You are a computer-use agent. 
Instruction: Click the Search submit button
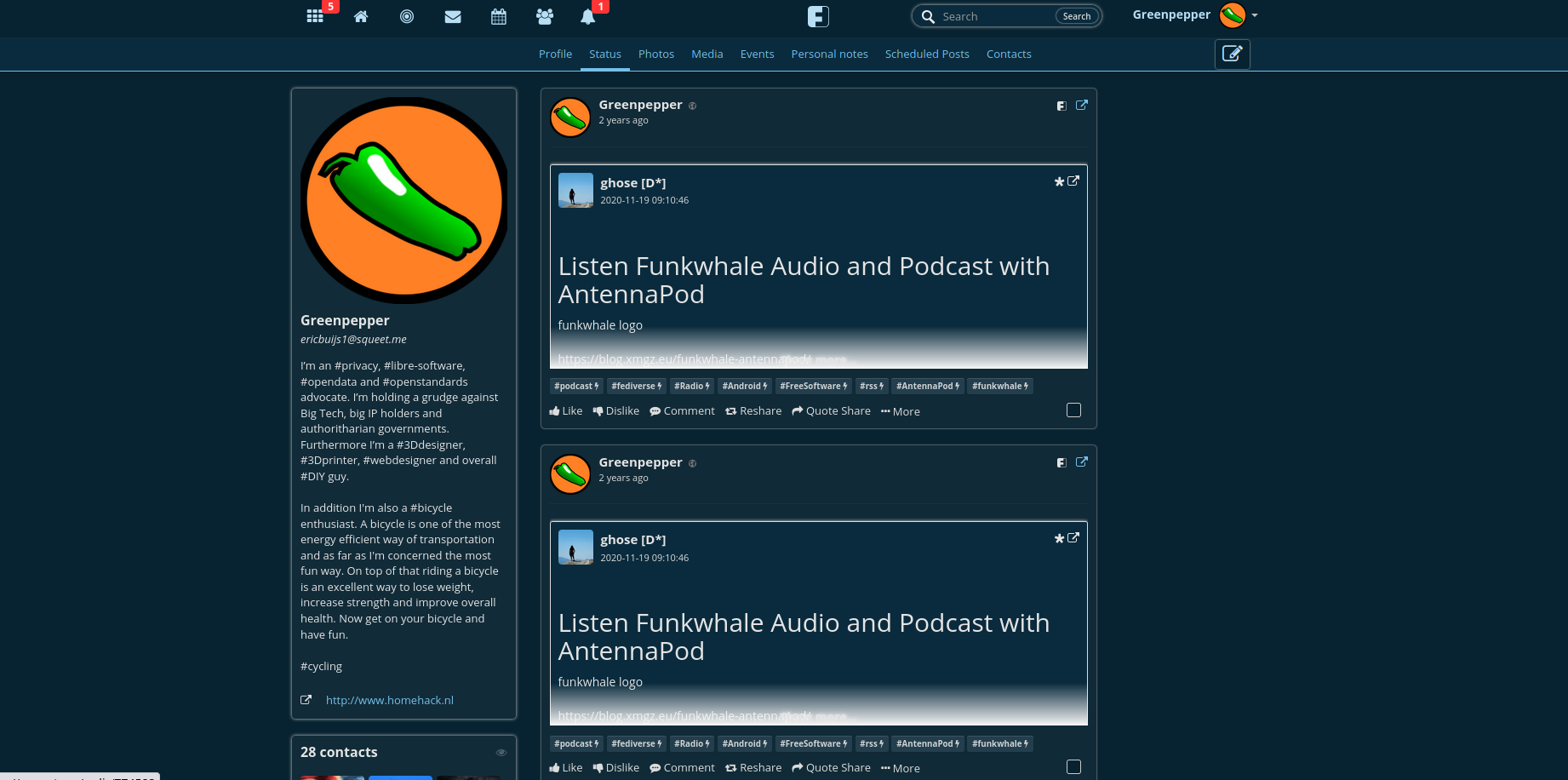coord(1077,16)
